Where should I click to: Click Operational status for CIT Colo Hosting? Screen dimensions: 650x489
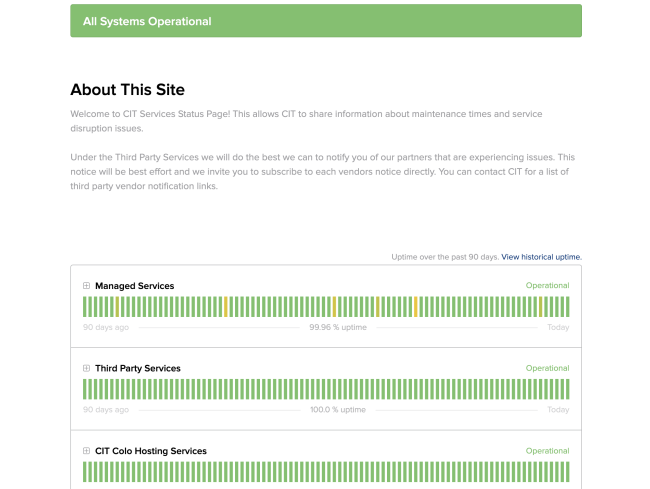coord(548,450)
